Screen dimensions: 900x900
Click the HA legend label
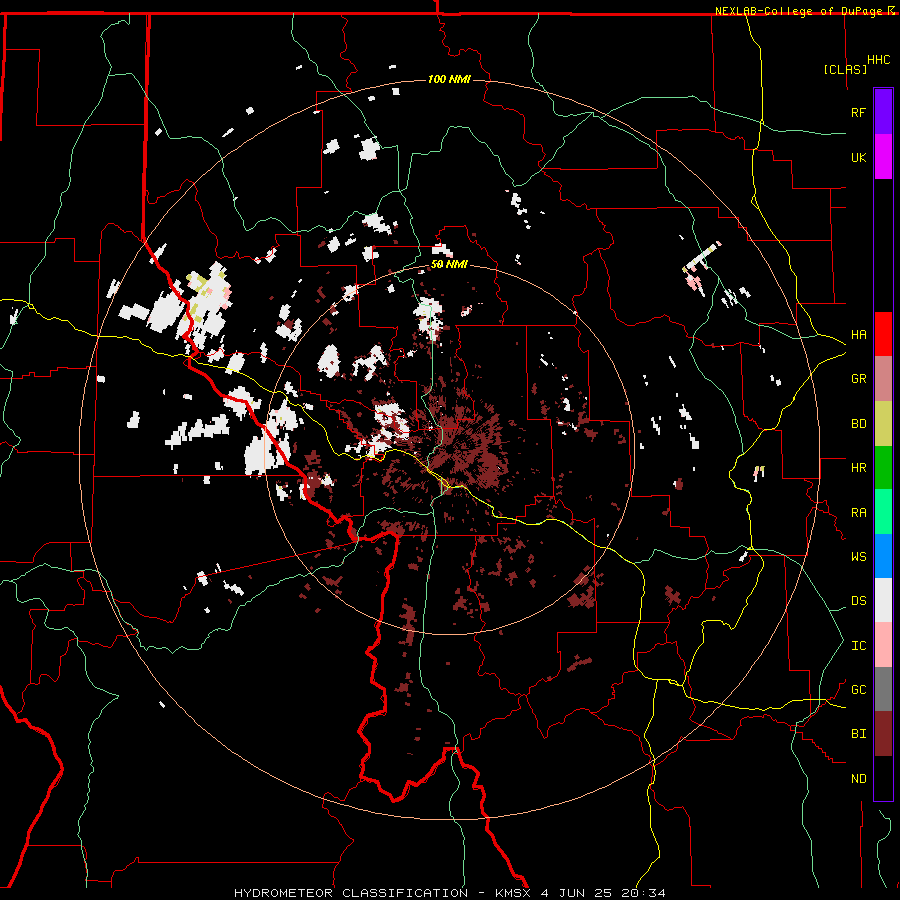tap(859, 335)
